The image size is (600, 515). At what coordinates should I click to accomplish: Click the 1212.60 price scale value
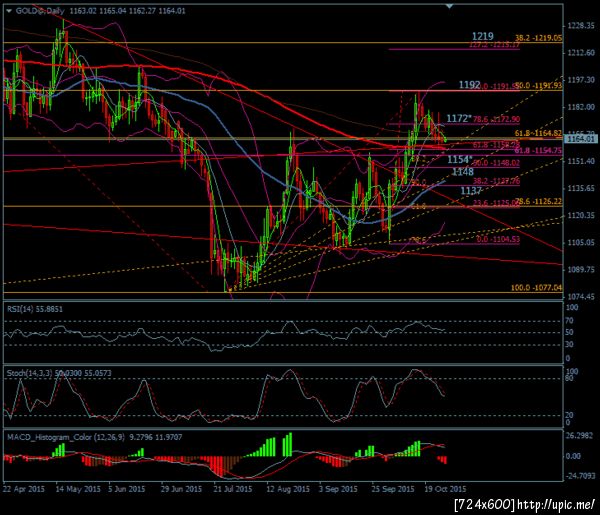coord(581,52)
